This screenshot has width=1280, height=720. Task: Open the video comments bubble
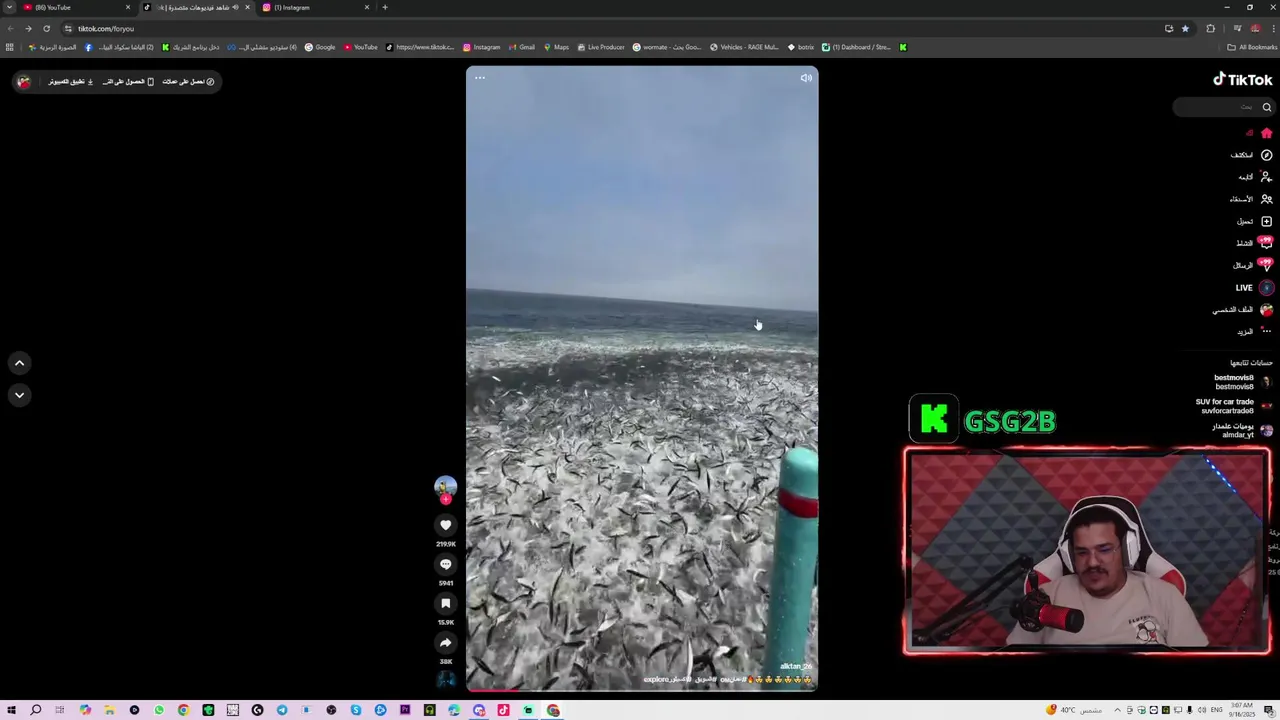(446, 564)
